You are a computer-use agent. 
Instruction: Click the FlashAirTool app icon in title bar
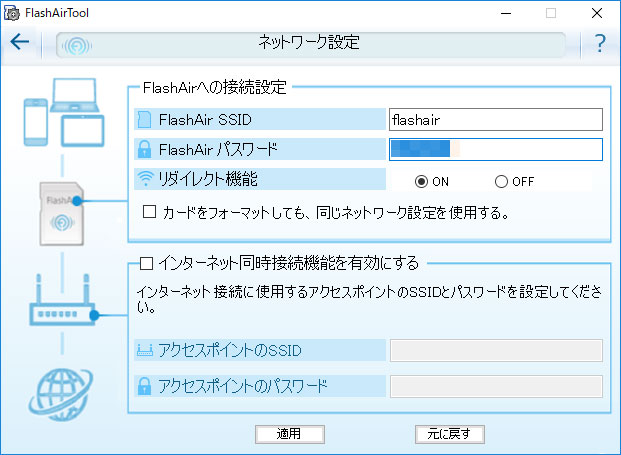pyautogui.click(x=12, y=13)
